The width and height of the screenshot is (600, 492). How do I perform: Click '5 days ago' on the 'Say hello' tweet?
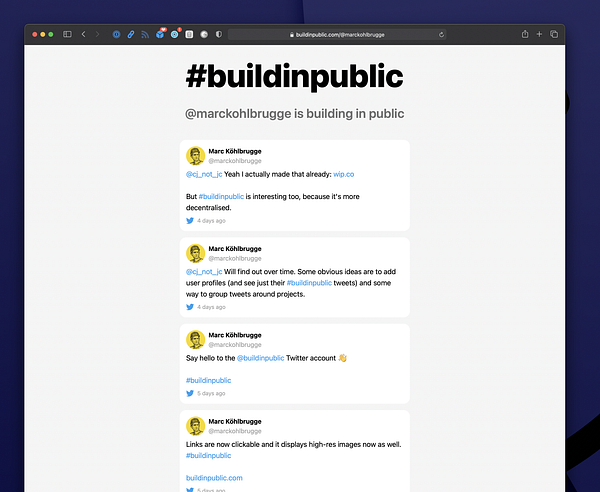(211, 393)
